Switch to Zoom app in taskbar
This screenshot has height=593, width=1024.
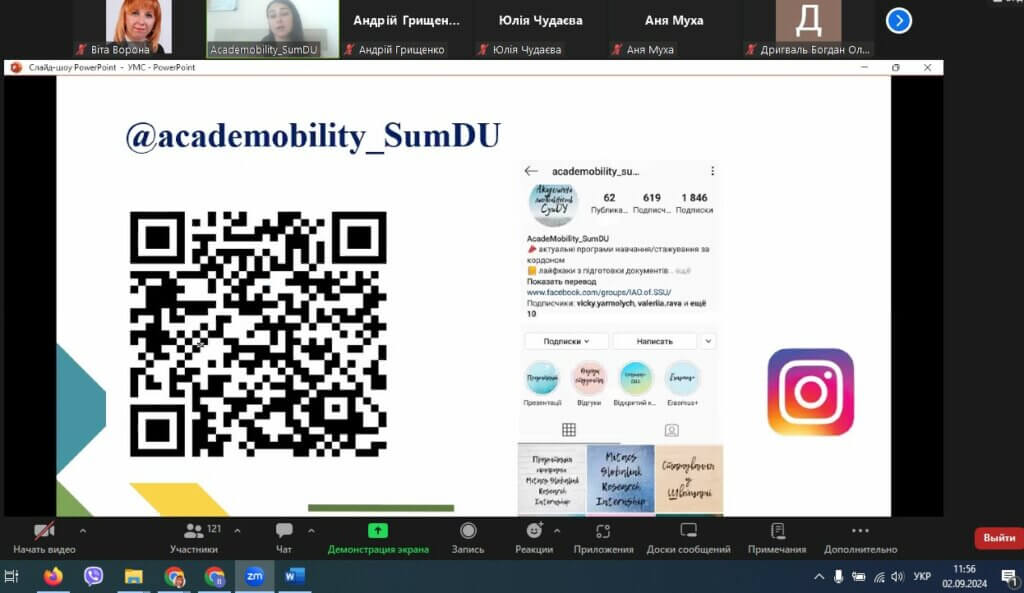254,576
